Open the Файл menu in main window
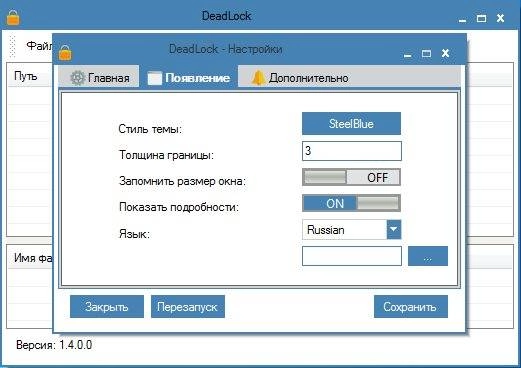 click(x=39, y=46)
